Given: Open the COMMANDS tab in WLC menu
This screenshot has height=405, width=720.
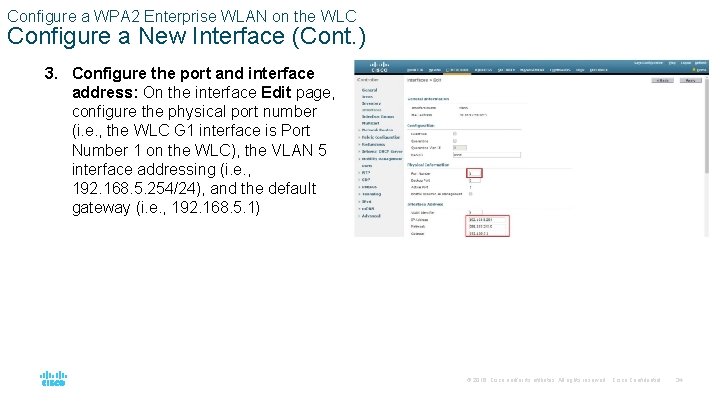Looking at the screenshot, I should (560, 70).
